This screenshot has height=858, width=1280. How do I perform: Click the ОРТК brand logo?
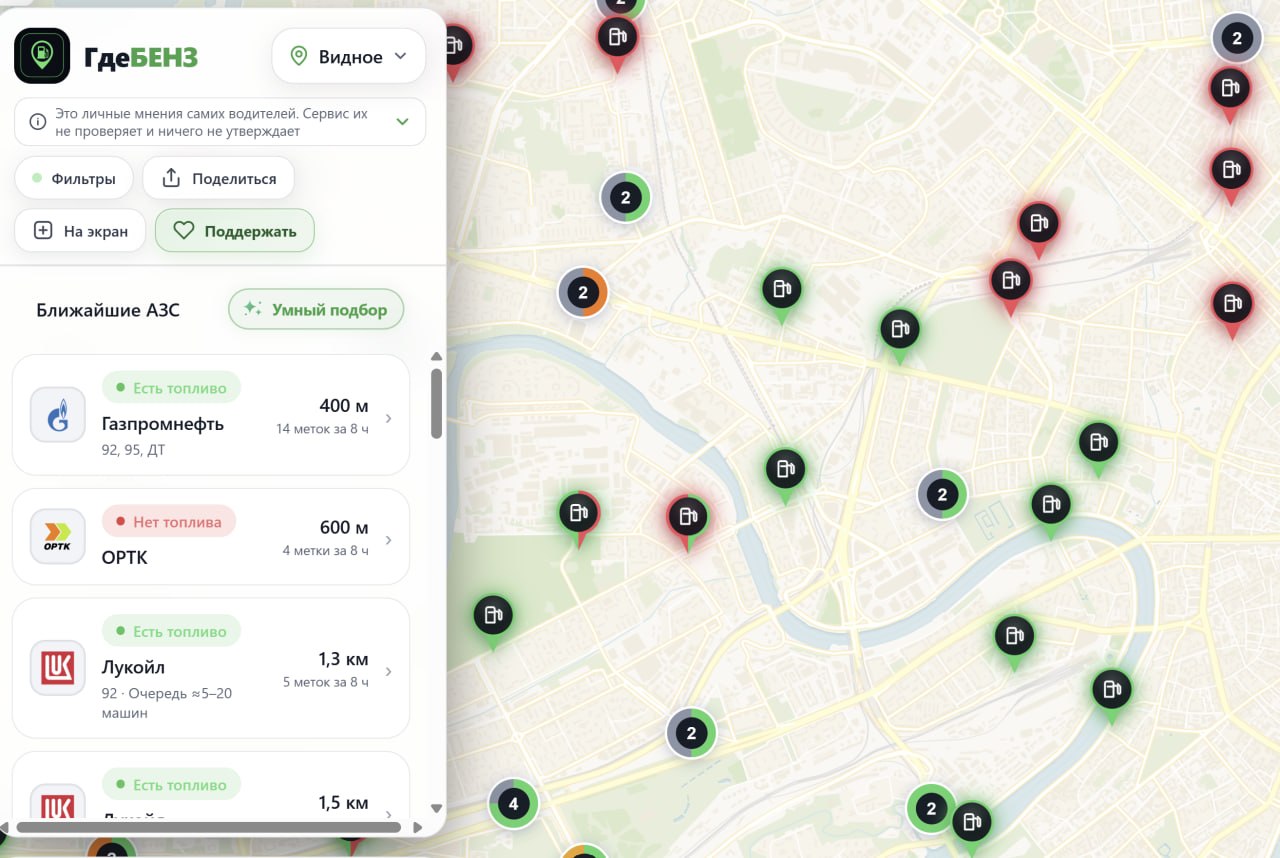click(58, 537)
